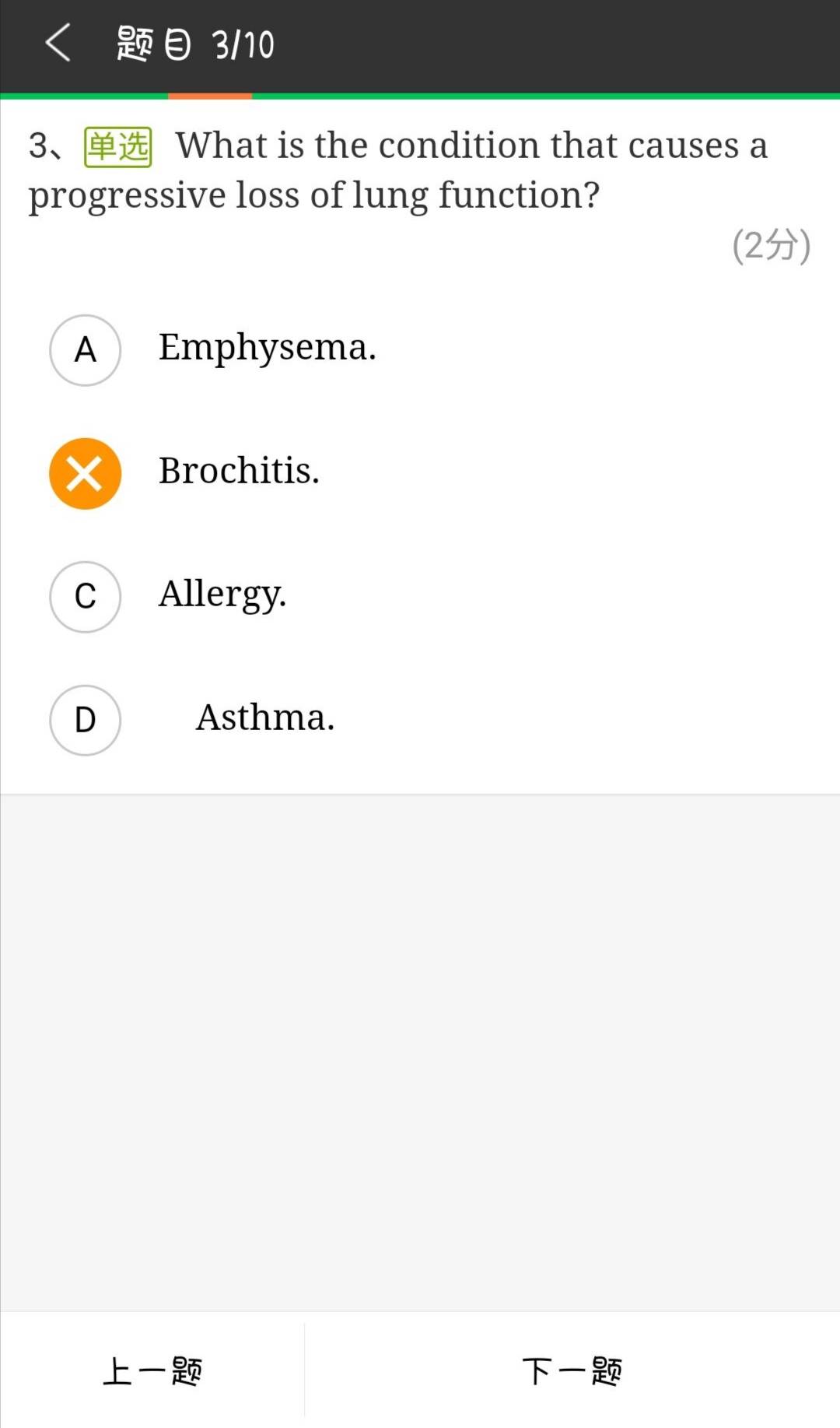Select option D radio circle
The image size is (840, 1428).
(85, 720)
